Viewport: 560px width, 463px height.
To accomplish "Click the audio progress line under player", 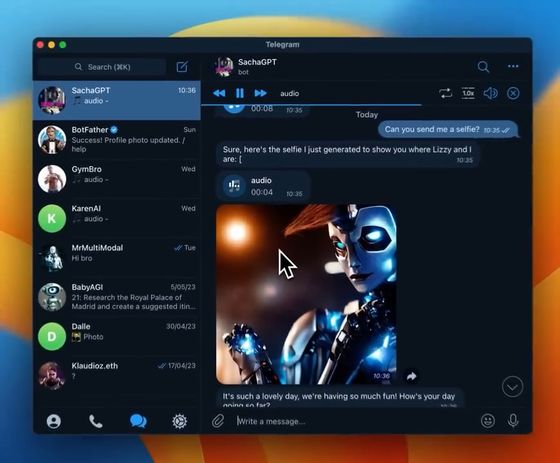I will [x=311, y=105].
